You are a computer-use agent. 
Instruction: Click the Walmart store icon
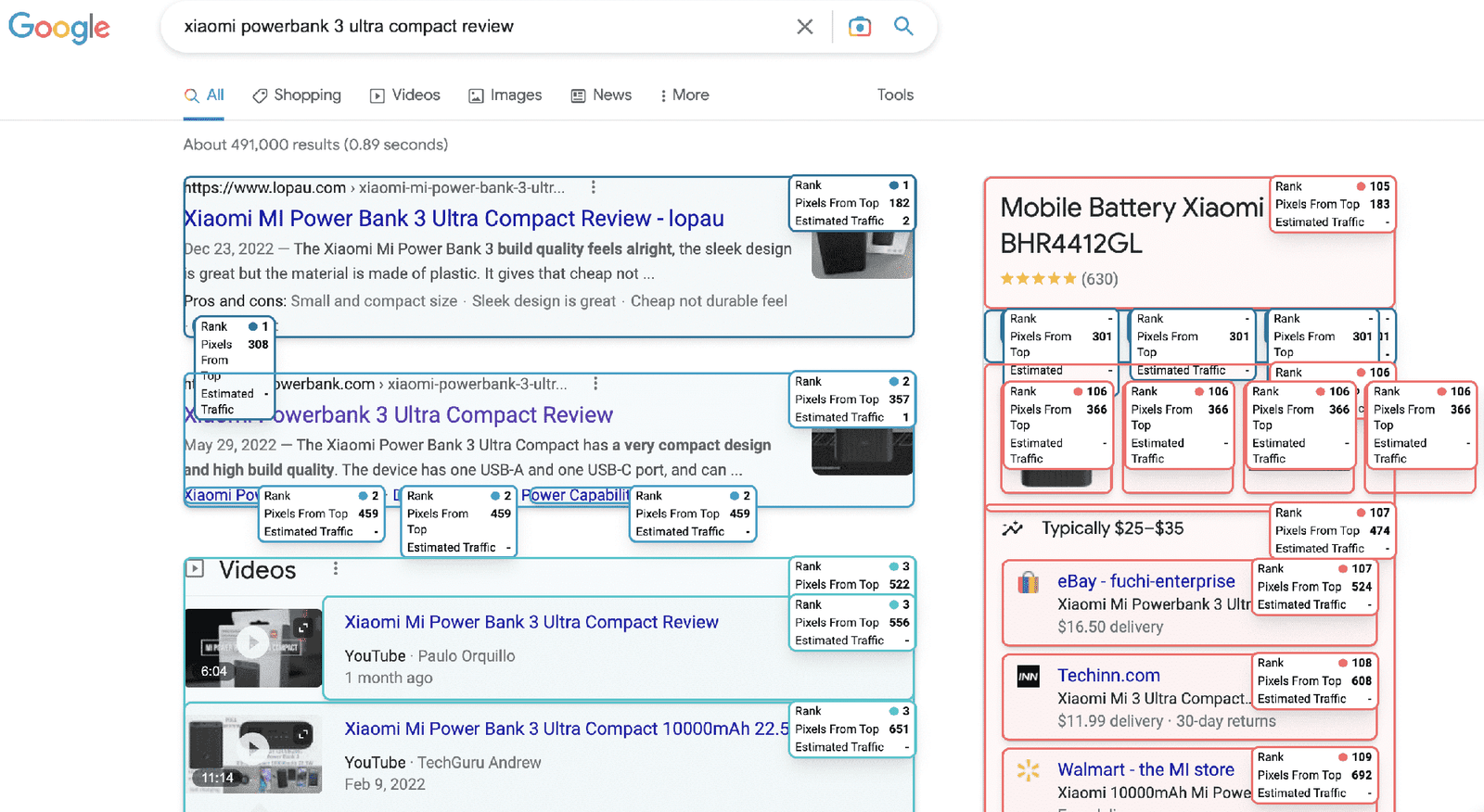[x=1029, y=770]
